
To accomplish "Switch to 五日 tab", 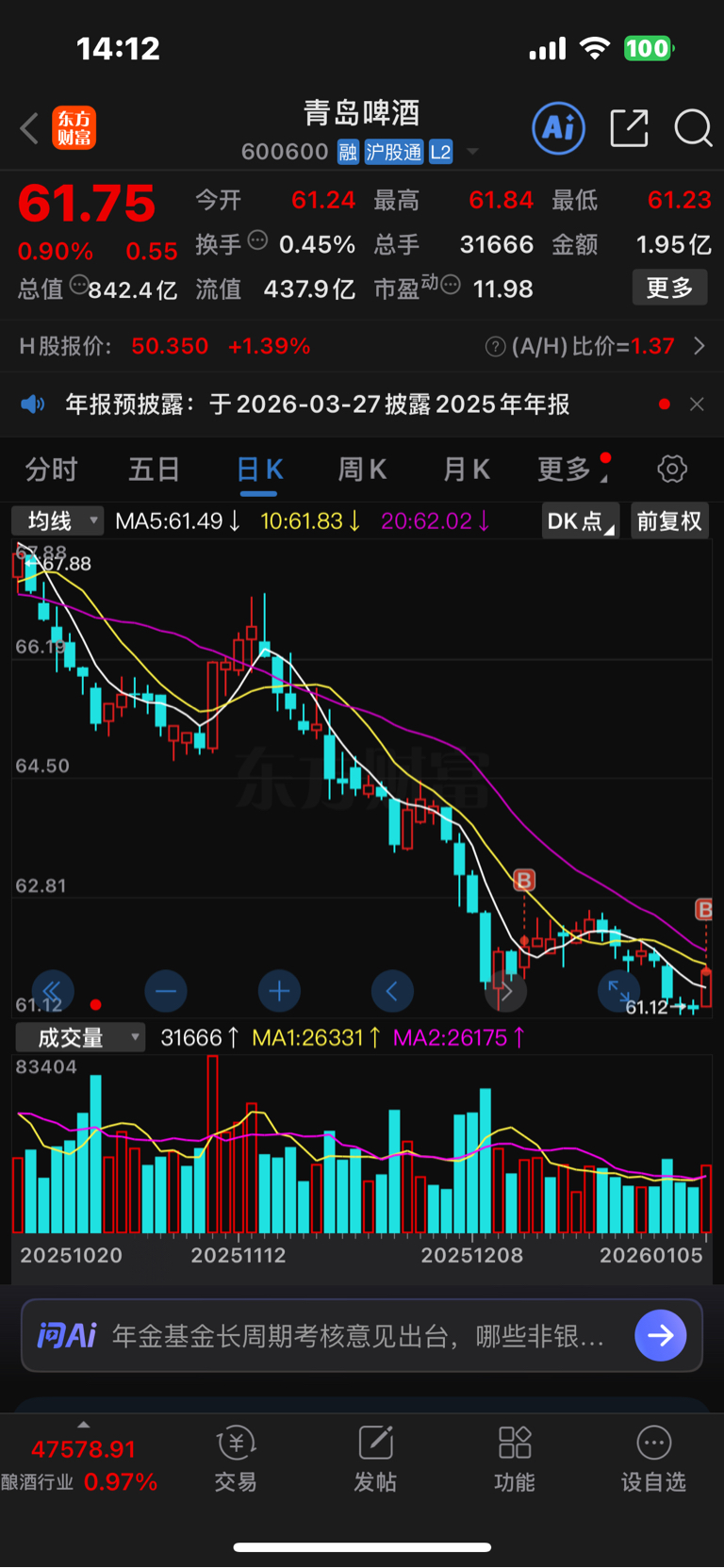I will [154, 469].
